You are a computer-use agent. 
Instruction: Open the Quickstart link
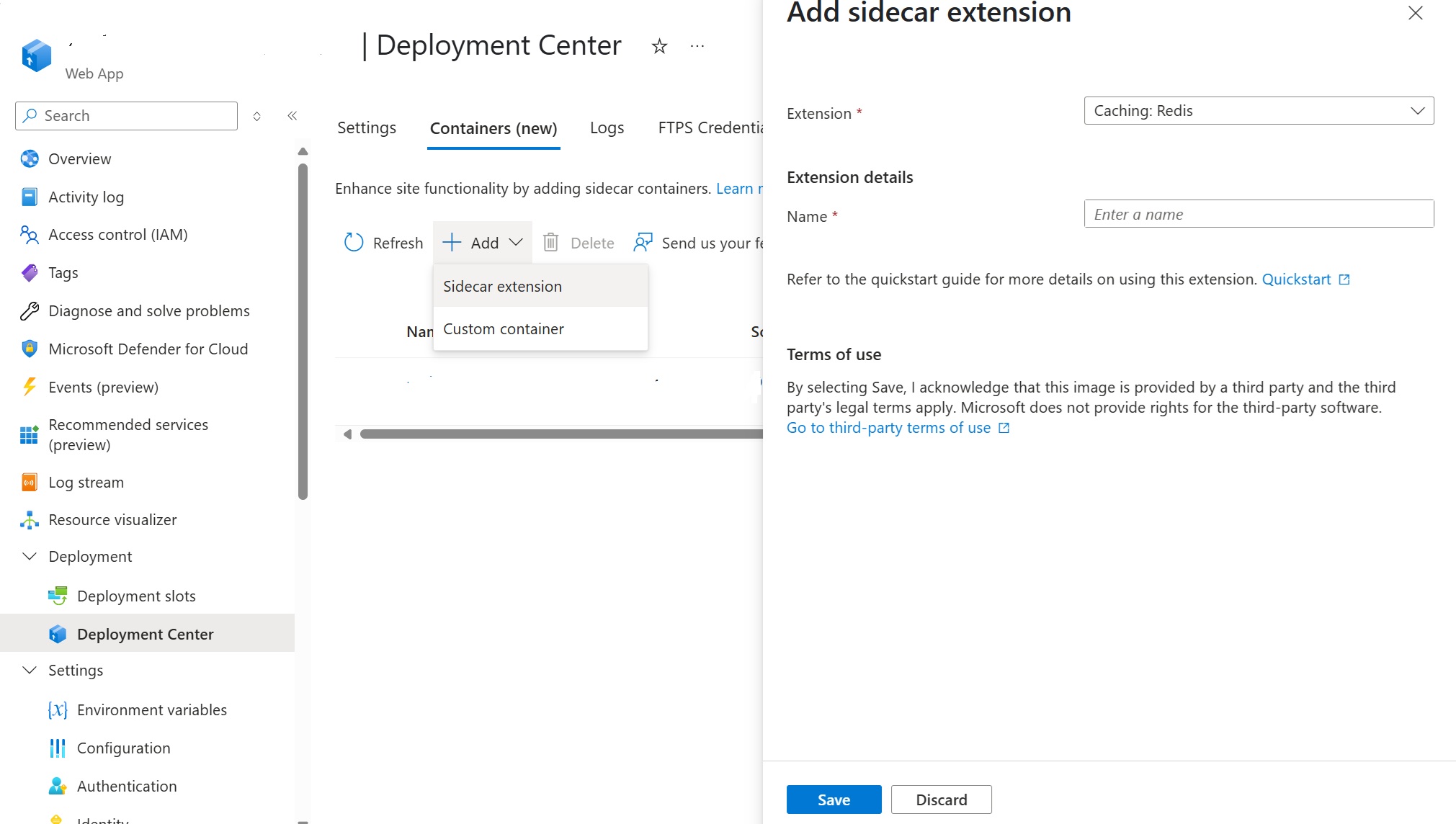coord(1296,279)
